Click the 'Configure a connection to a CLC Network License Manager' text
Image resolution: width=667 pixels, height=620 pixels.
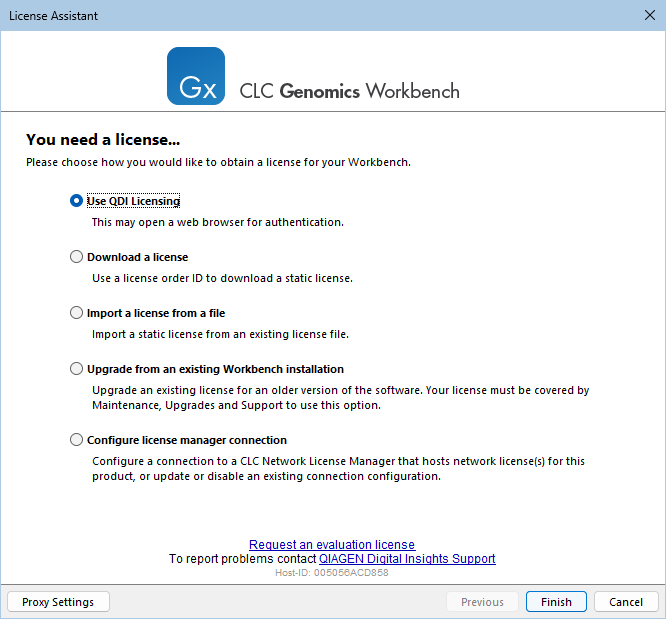pyautogui.click(x=338, y=469)
